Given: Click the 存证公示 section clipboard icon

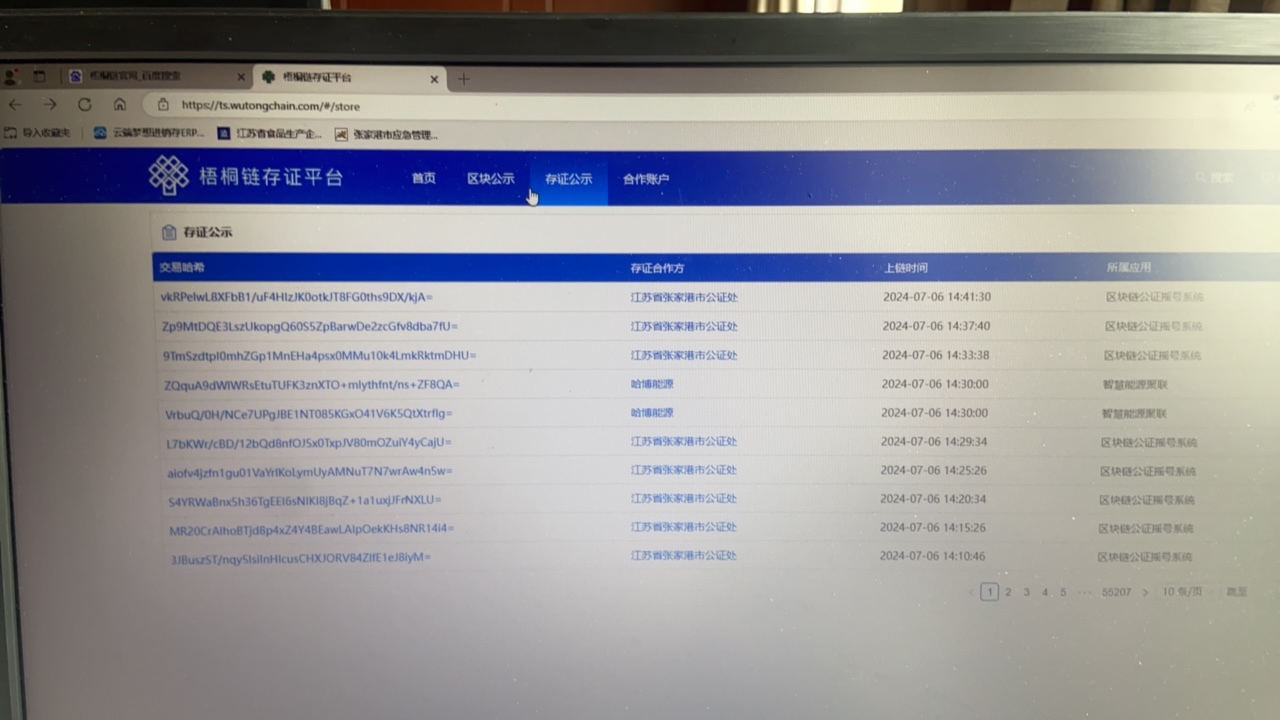Looking at the screenshot, I should point(169,232).
